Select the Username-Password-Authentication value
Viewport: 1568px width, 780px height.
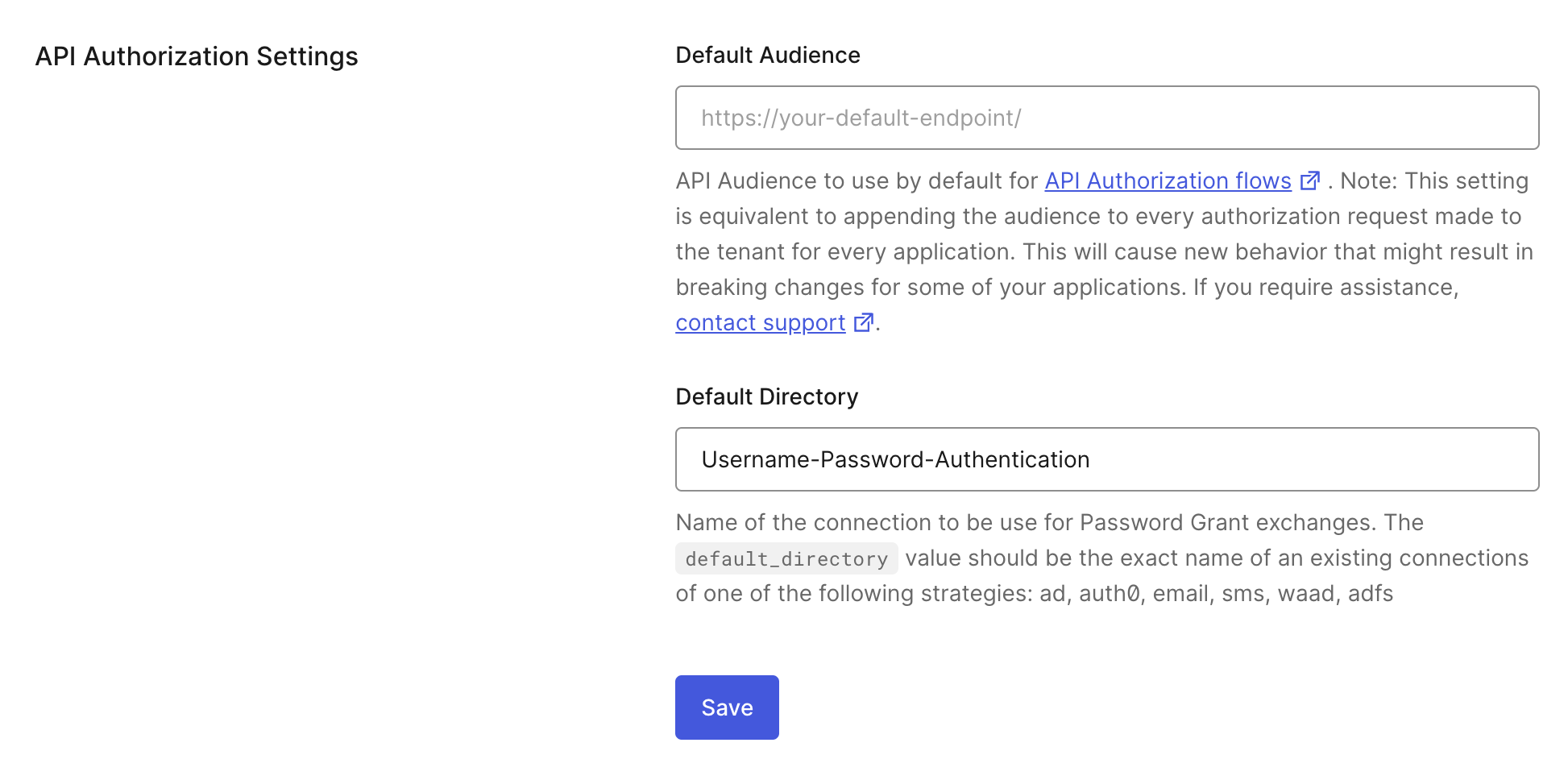[896, 459]
